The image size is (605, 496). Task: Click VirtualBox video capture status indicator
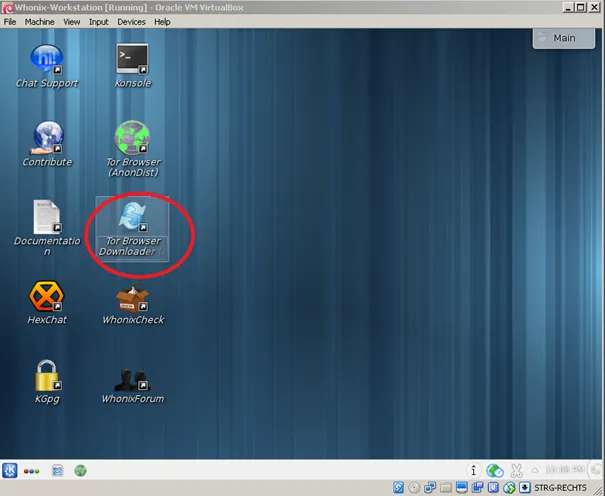pos(477,488)
